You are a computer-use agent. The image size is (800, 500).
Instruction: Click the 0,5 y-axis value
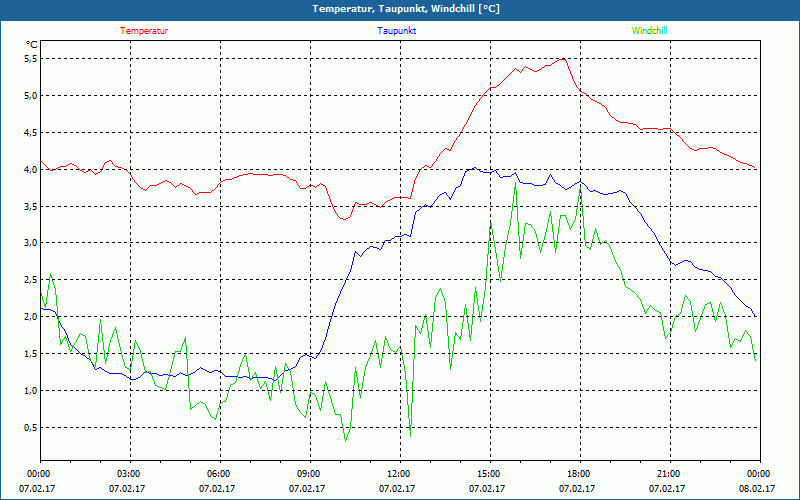pos(31,427)
